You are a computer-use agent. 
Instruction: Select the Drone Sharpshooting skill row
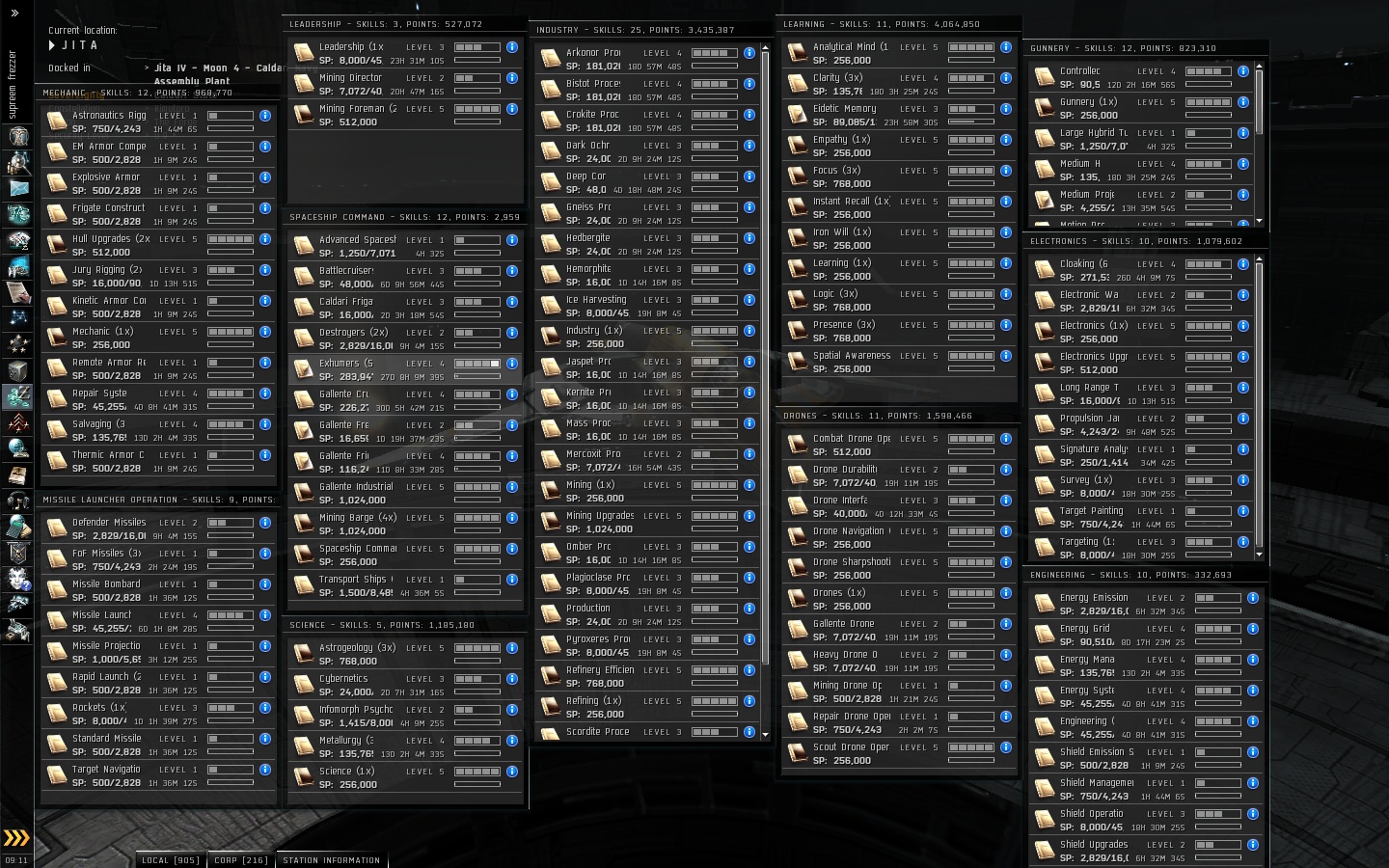899,569
